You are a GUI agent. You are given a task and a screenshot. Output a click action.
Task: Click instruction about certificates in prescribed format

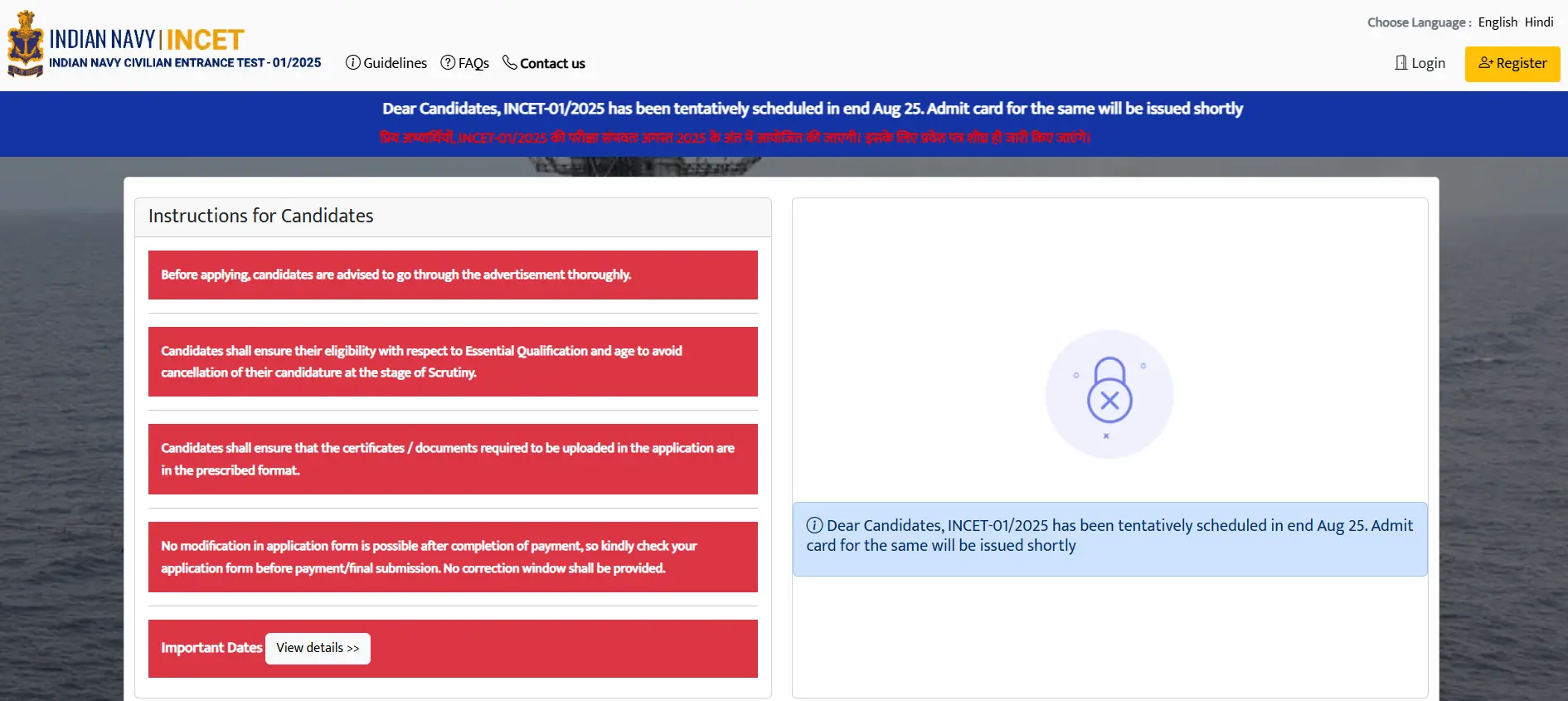(453, 459)
